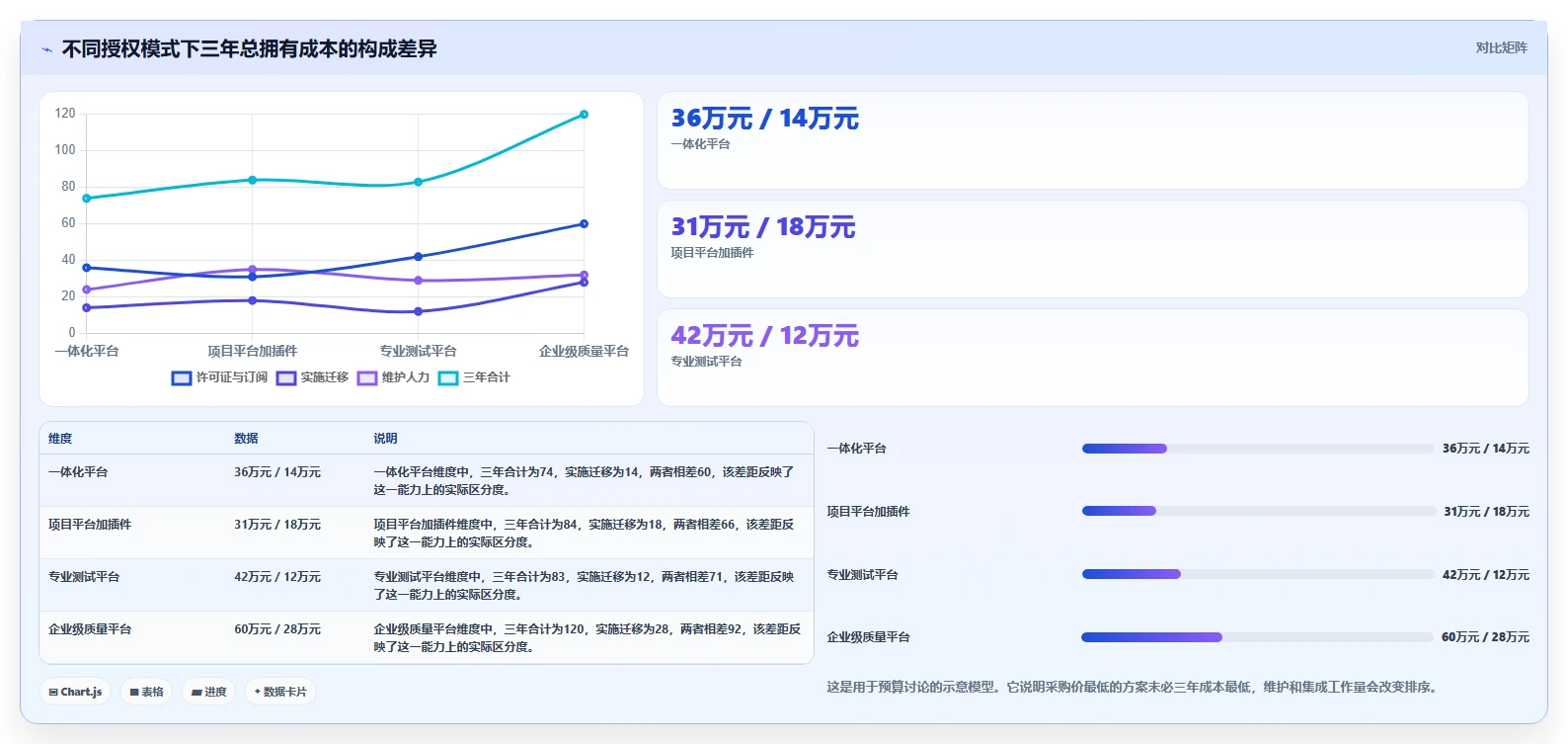
Task: Click the 项目平台加插件 table row name
Action: click(x=90, y=525)
